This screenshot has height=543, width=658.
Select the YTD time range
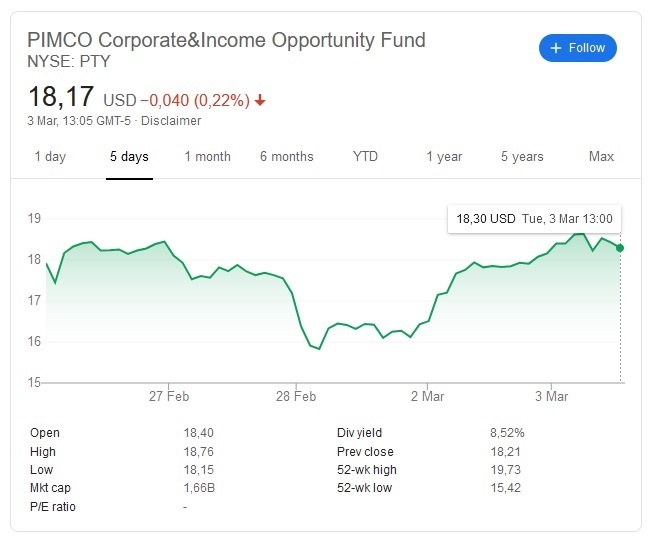pos(366,157)
